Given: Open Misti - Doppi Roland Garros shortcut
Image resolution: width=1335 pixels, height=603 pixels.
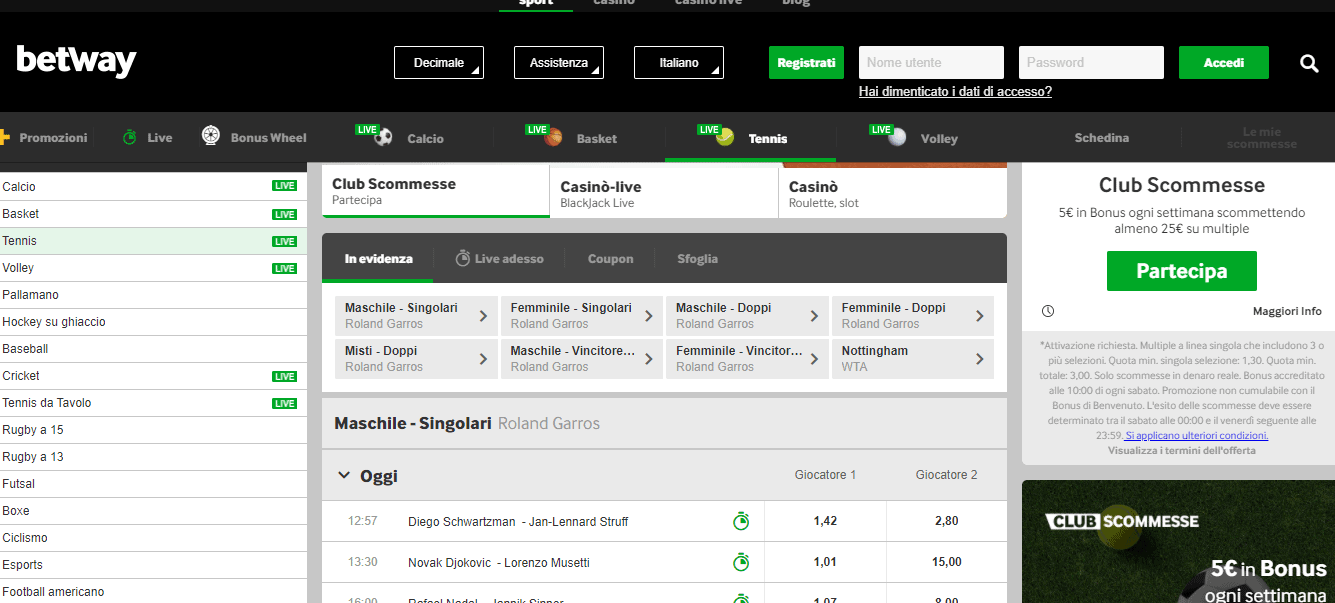Looking at the screenshot, I should coord(416,359).
